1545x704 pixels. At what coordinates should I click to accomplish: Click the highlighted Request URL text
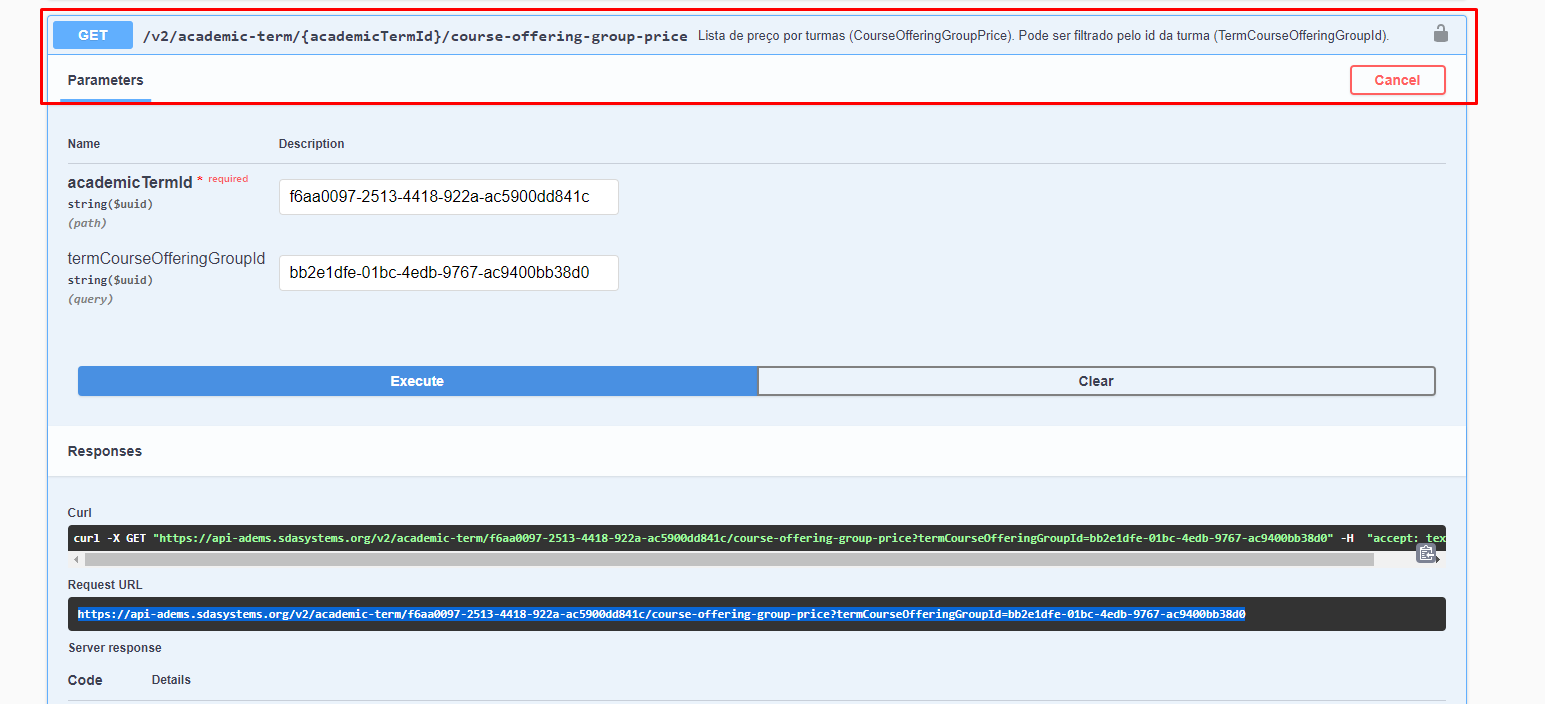point(661,614)
